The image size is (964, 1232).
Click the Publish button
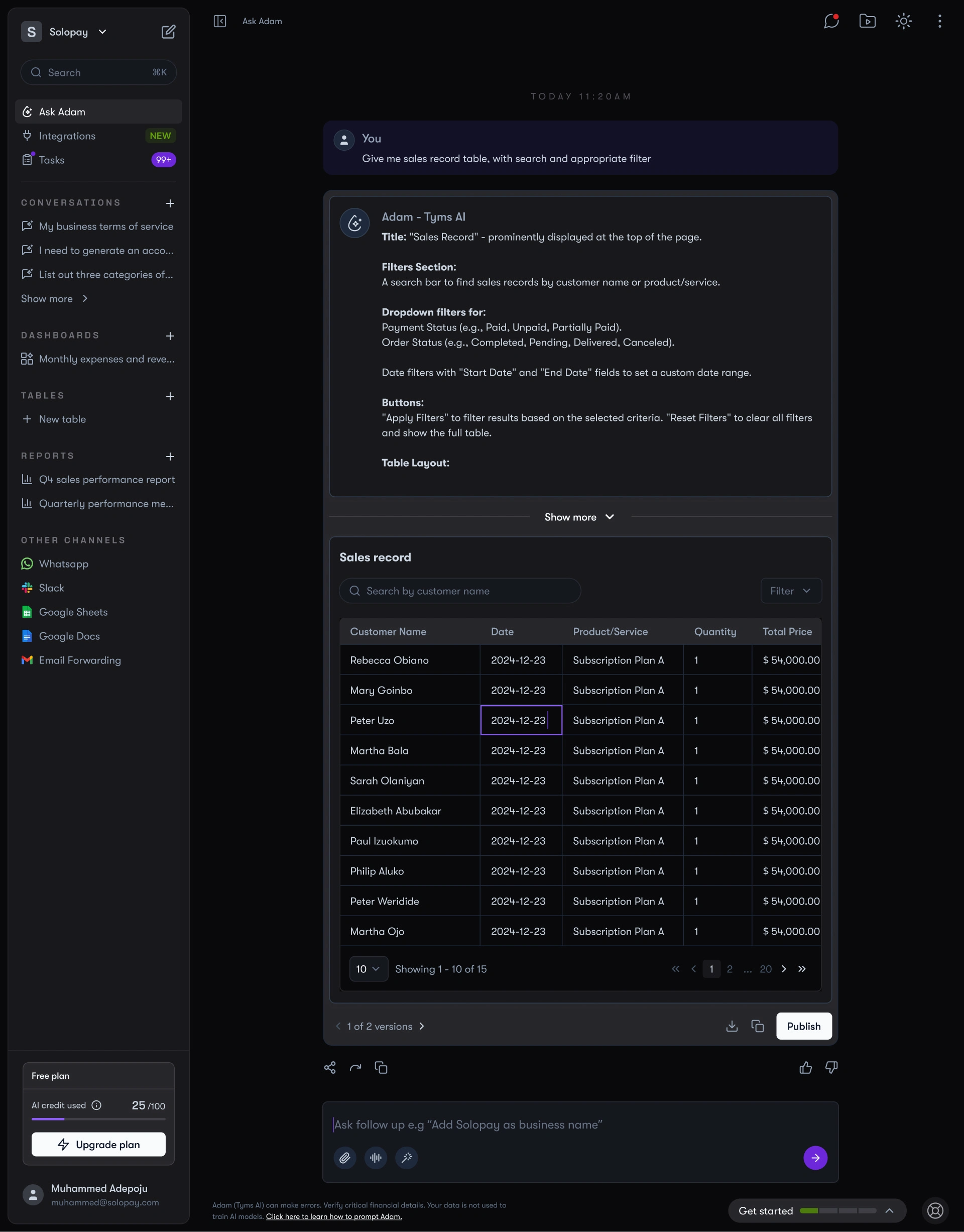[803, 1026]
